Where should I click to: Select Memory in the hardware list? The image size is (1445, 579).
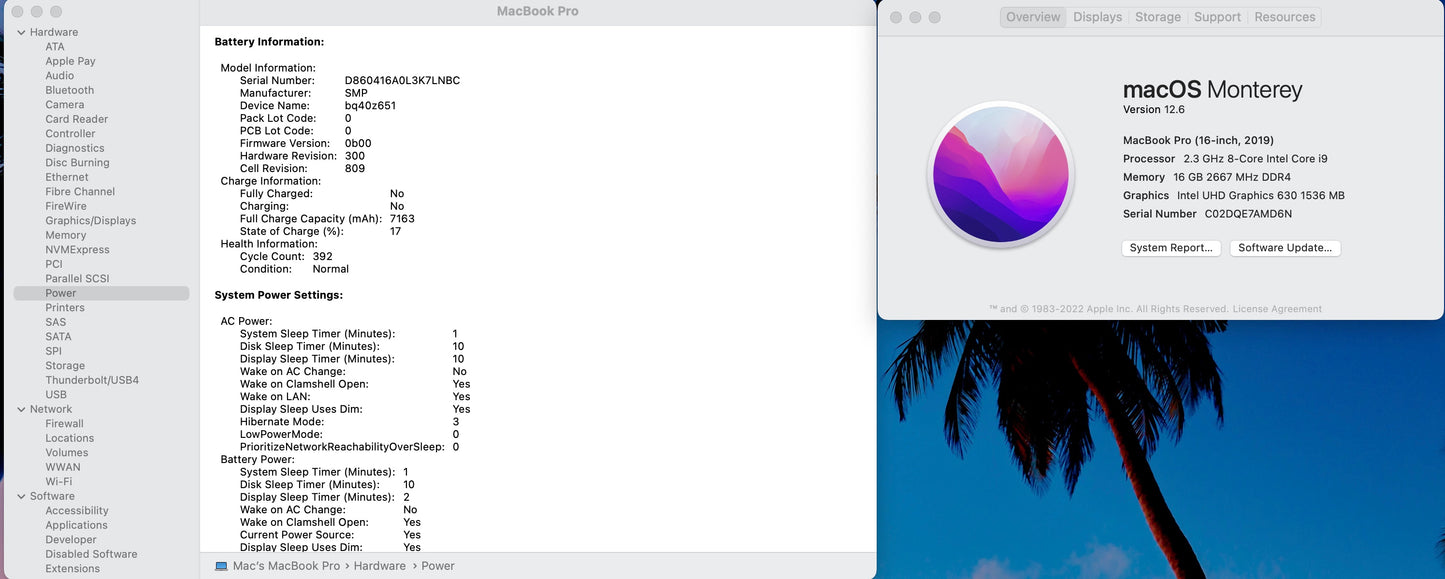[x=65, y=235]
